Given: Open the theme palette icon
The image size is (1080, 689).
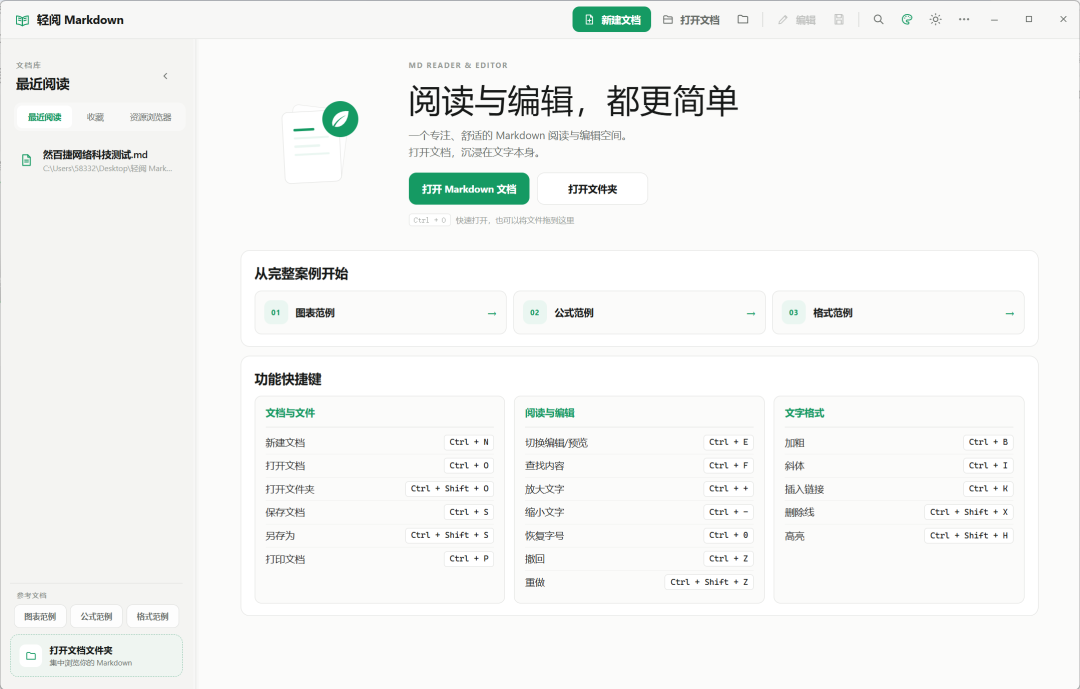Looking at the screenshot, I should tap(907, 20).
